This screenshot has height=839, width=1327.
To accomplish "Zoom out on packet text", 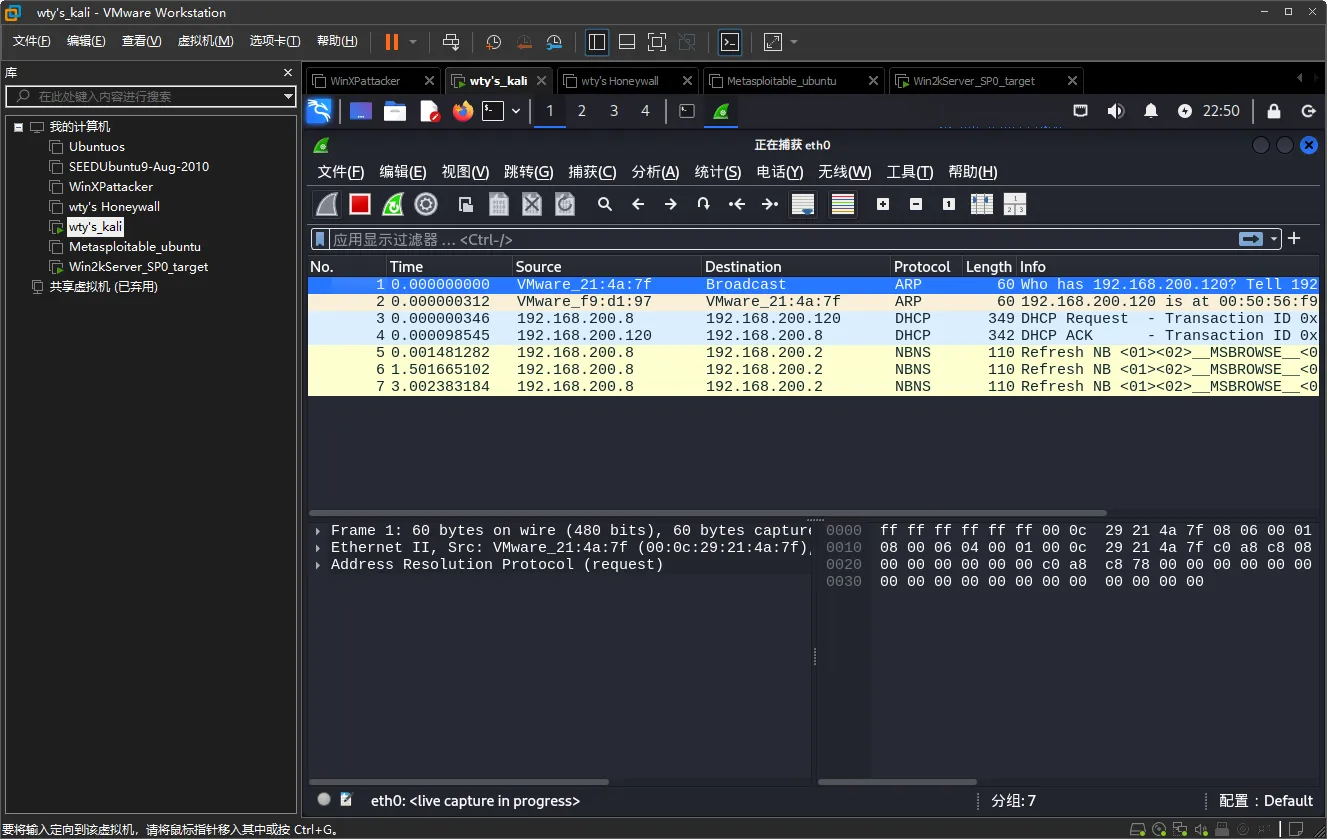I will (x=916, y=204).
